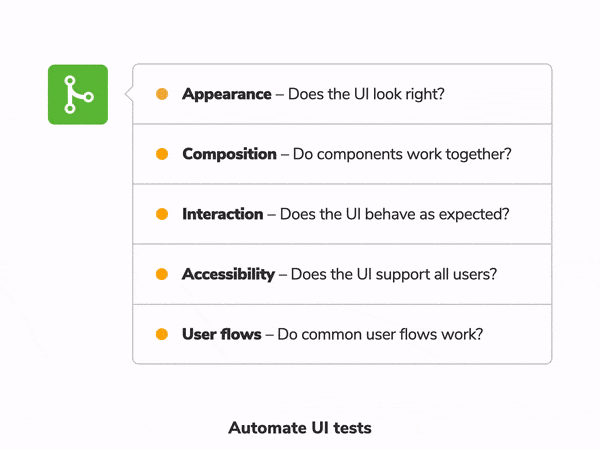Click the orange dot beside Composition
This screenshot has height=450, width=600.
point(162,154)
